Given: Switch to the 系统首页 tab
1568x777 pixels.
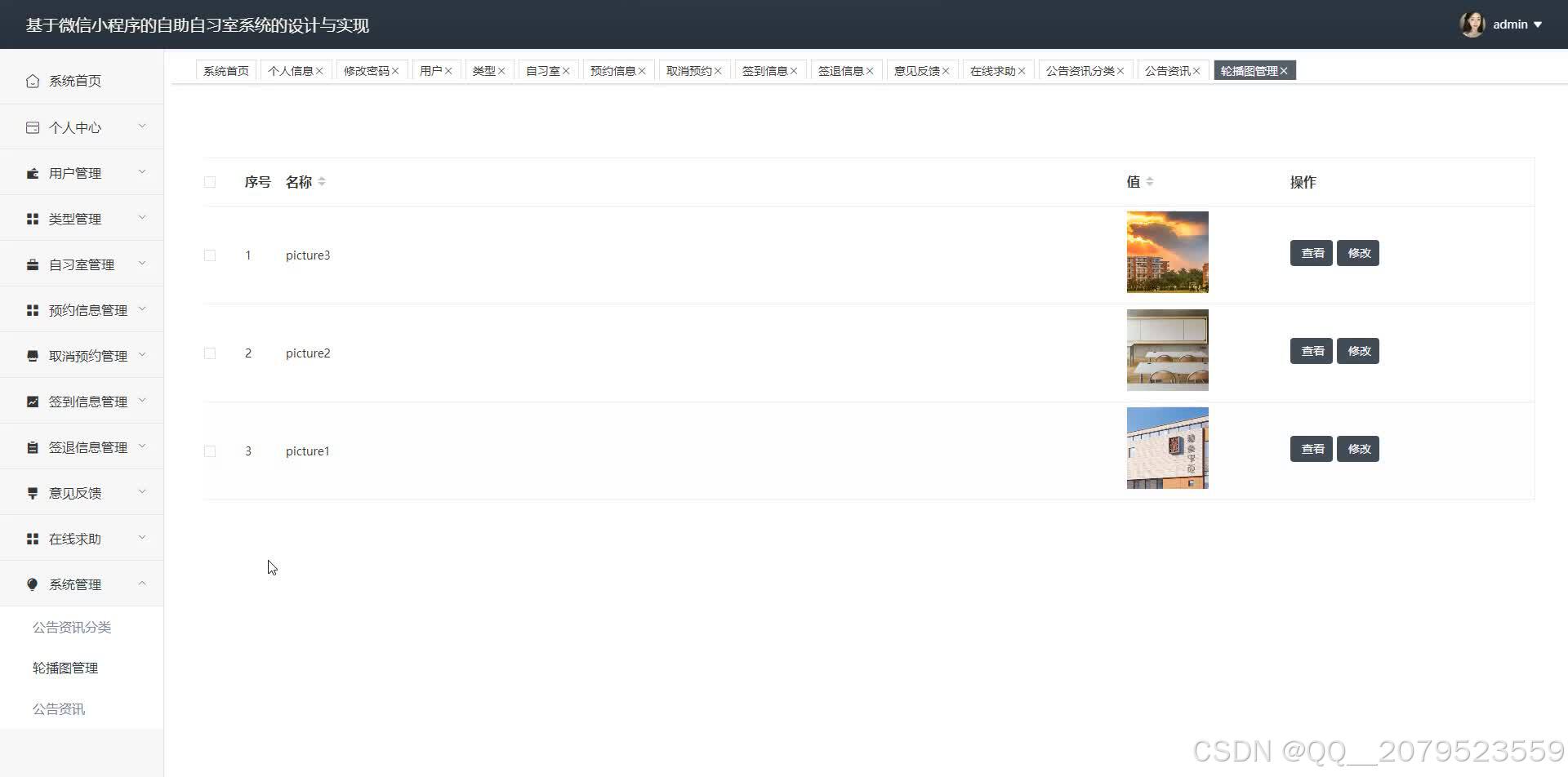Looking at the screenshot, I should click(226, 71).
